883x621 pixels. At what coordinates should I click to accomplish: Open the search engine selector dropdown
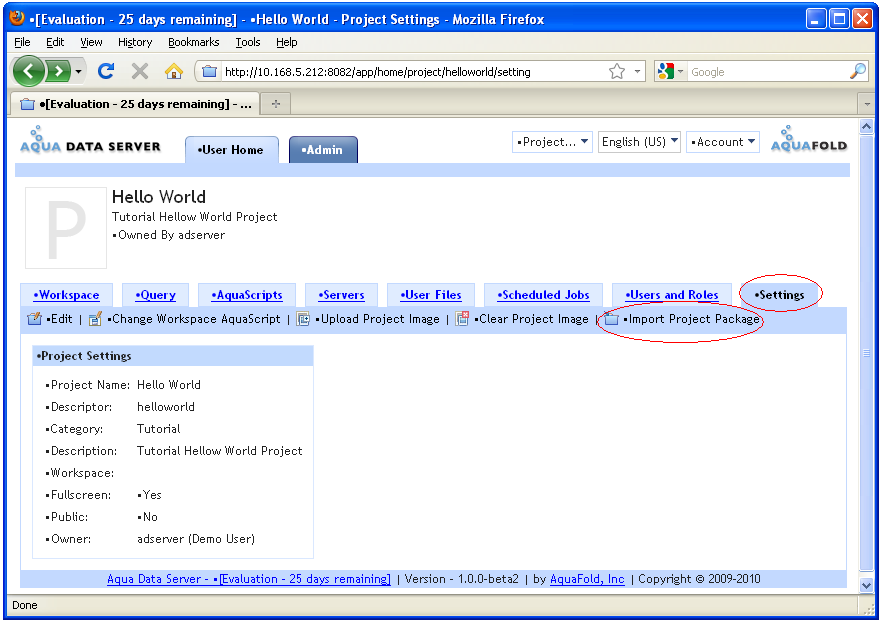coord(670,72)
